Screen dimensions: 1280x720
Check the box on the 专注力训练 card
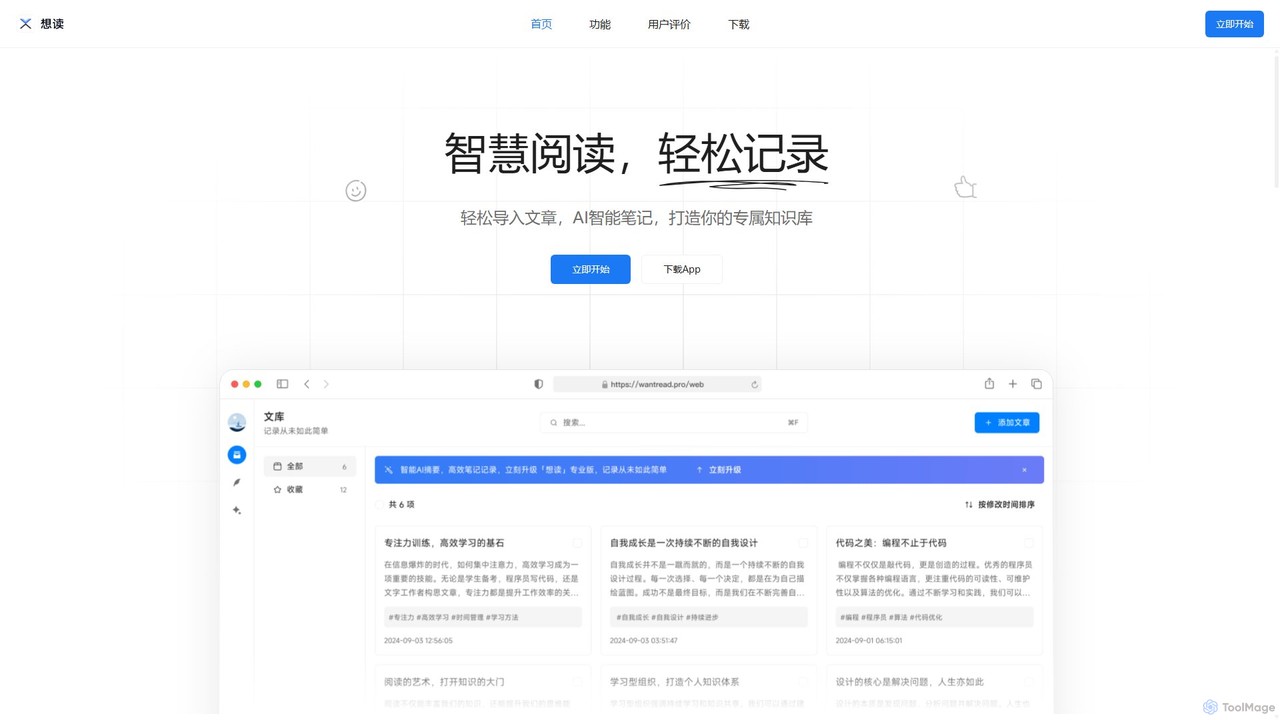[x=577, y=543]
